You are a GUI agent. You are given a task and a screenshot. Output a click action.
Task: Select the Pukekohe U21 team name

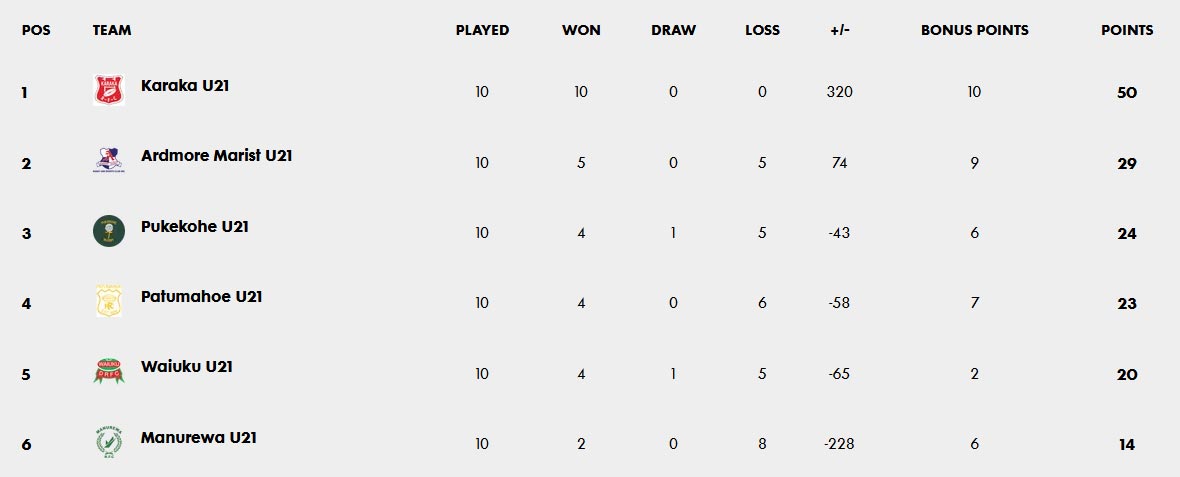(x=194, y=227)
